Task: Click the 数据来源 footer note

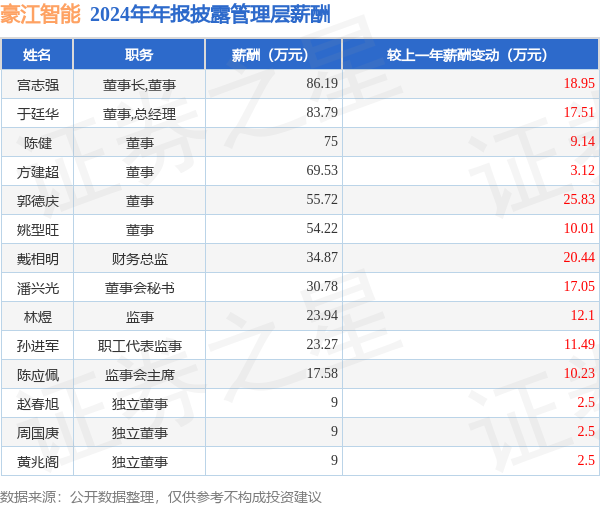Action: (161, 497)
